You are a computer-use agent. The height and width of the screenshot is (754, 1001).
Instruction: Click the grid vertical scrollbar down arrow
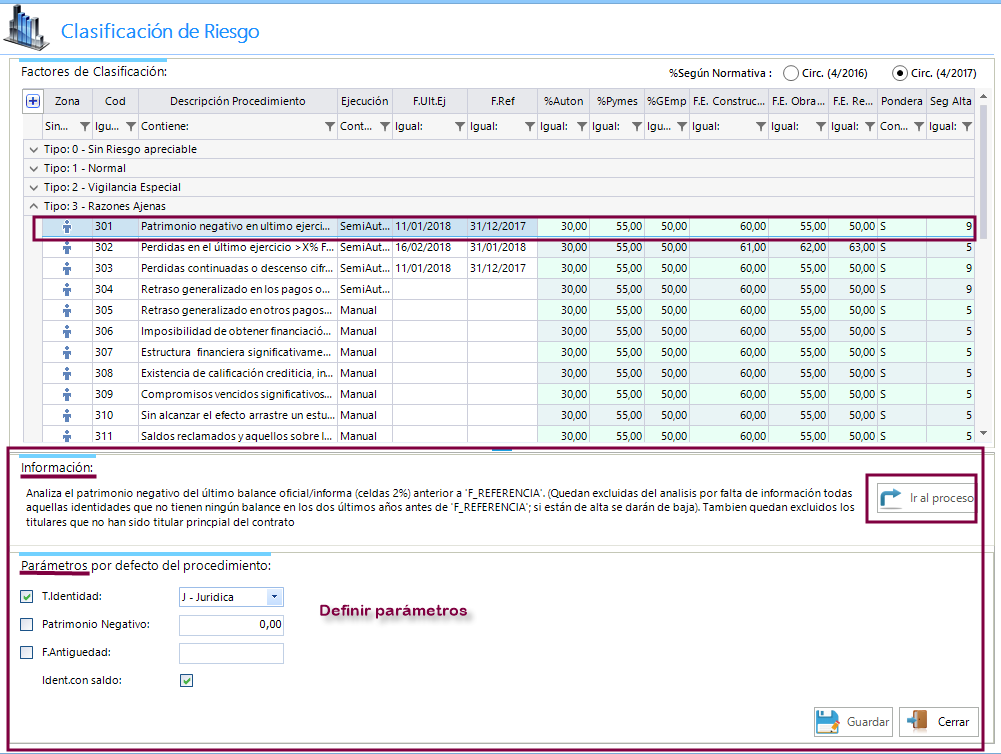point(983,433)
